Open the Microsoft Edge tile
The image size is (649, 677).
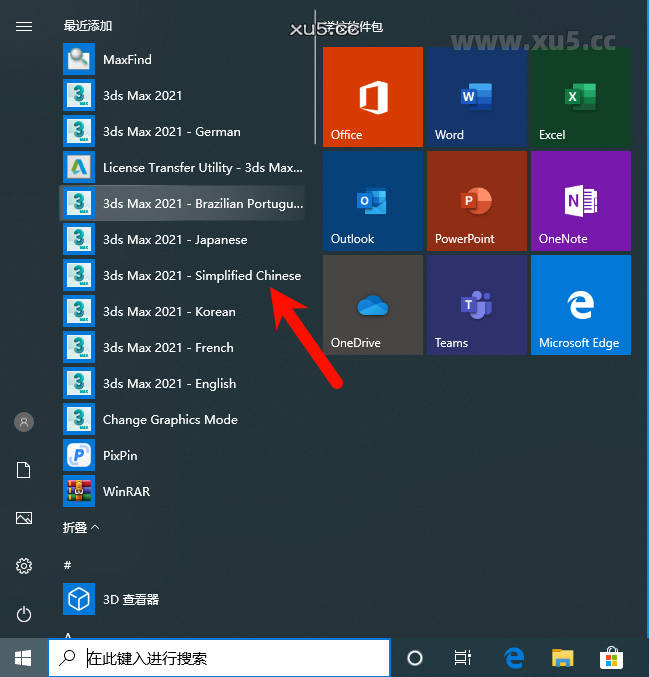580,305
